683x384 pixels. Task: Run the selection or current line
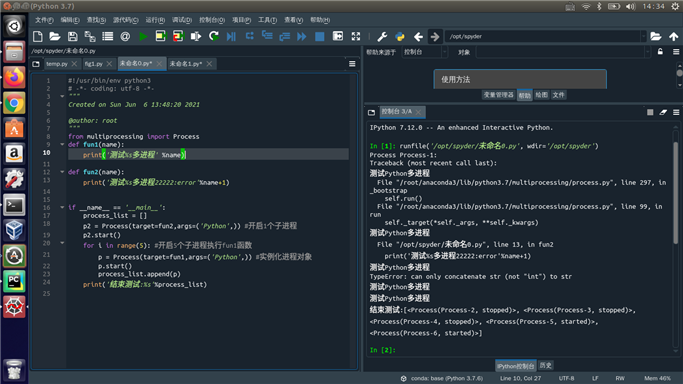[196, 37]
